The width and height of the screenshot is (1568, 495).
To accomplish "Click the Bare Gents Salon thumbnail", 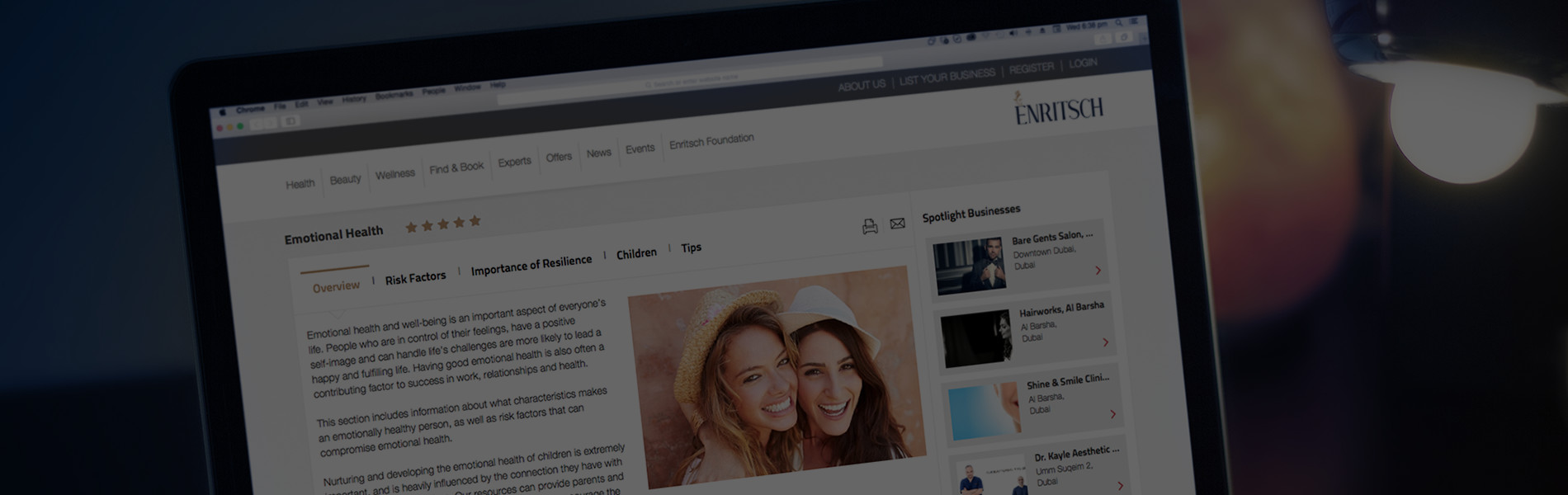I will pos(970,266).
